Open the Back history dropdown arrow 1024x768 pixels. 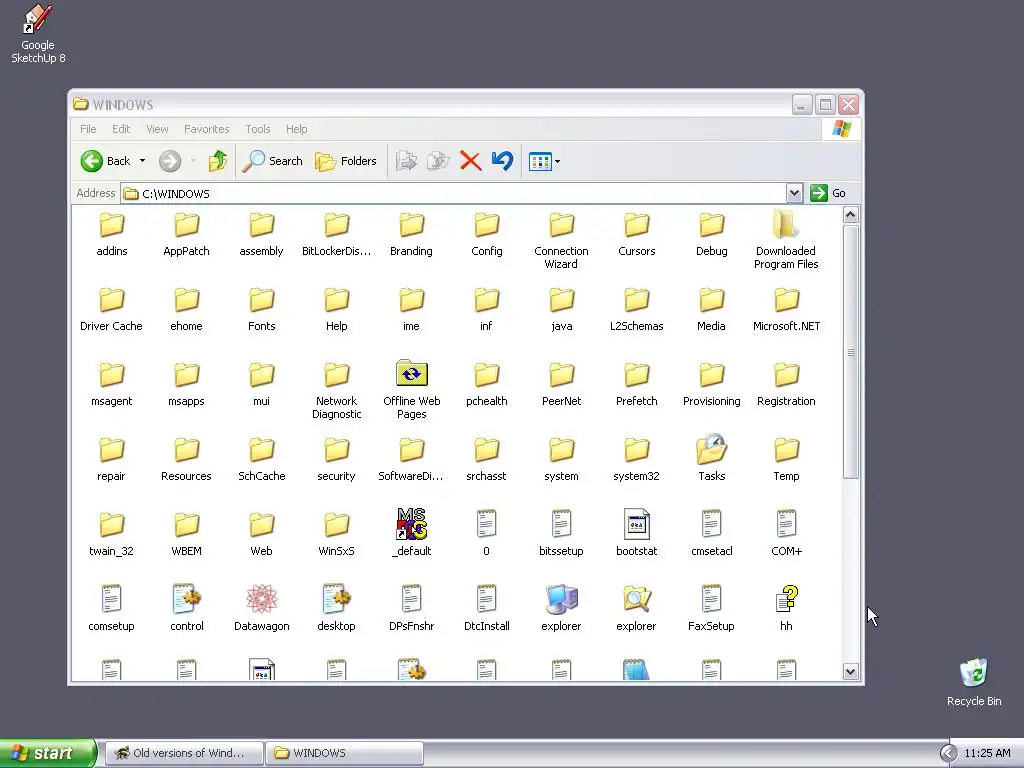[x=142, y=161]
